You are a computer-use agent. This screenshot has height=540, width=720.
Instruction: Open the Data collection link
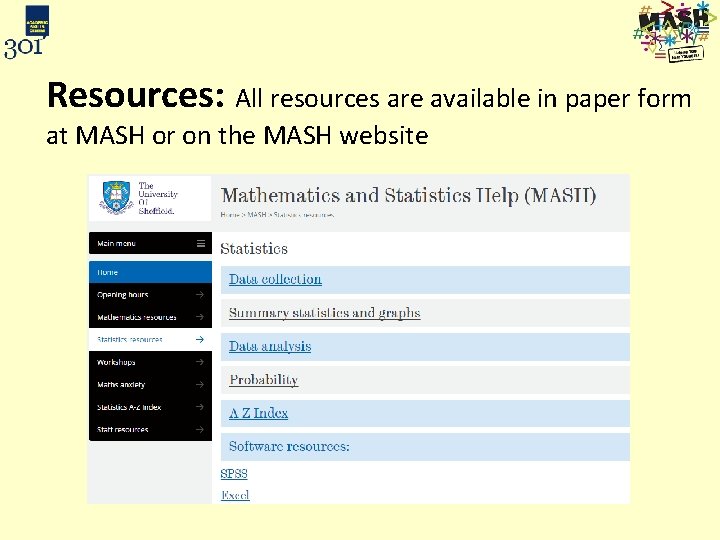pos(275,279)
